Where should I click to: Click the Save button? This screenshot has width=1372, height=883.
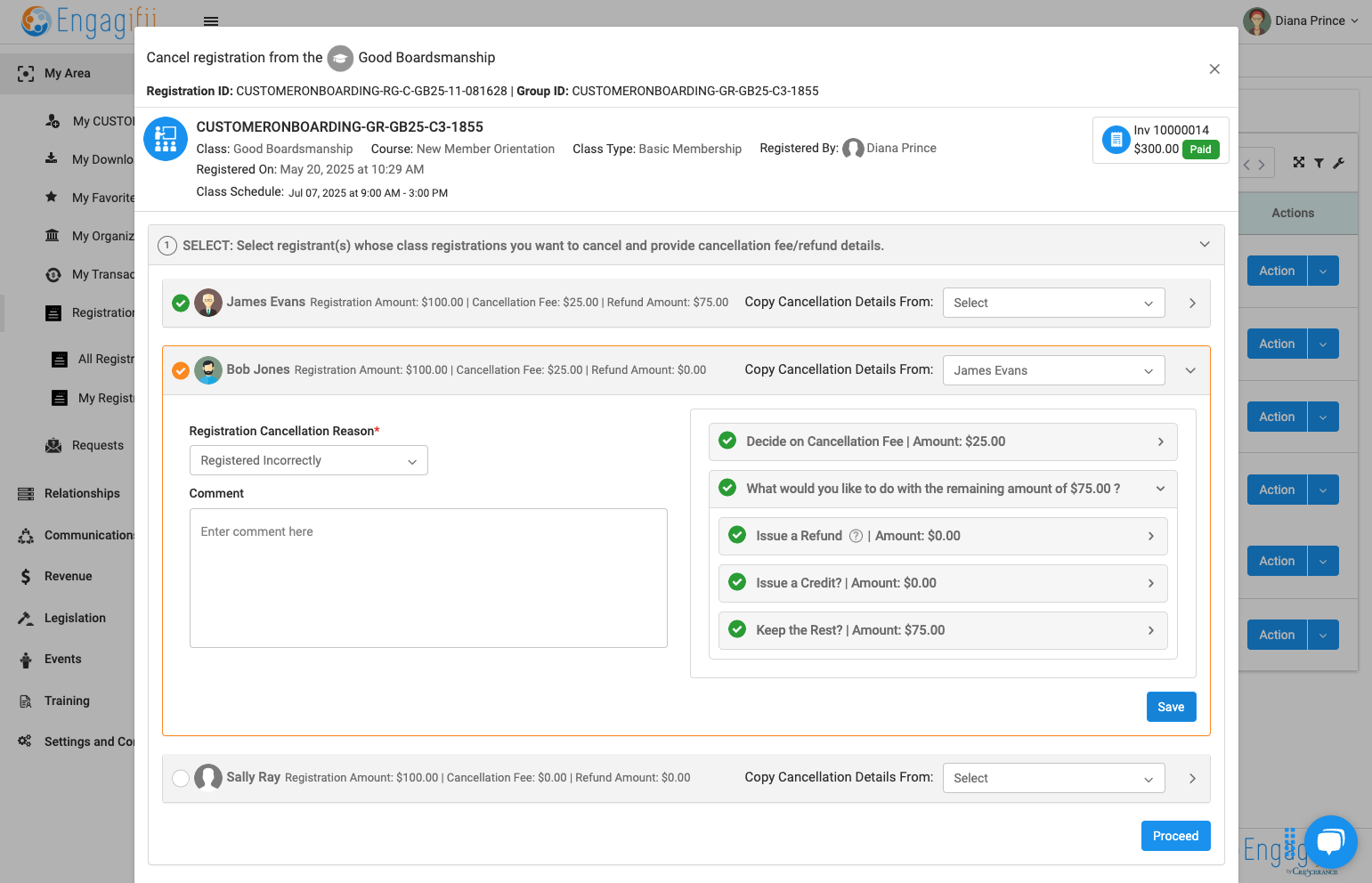tap(1171, 707)
